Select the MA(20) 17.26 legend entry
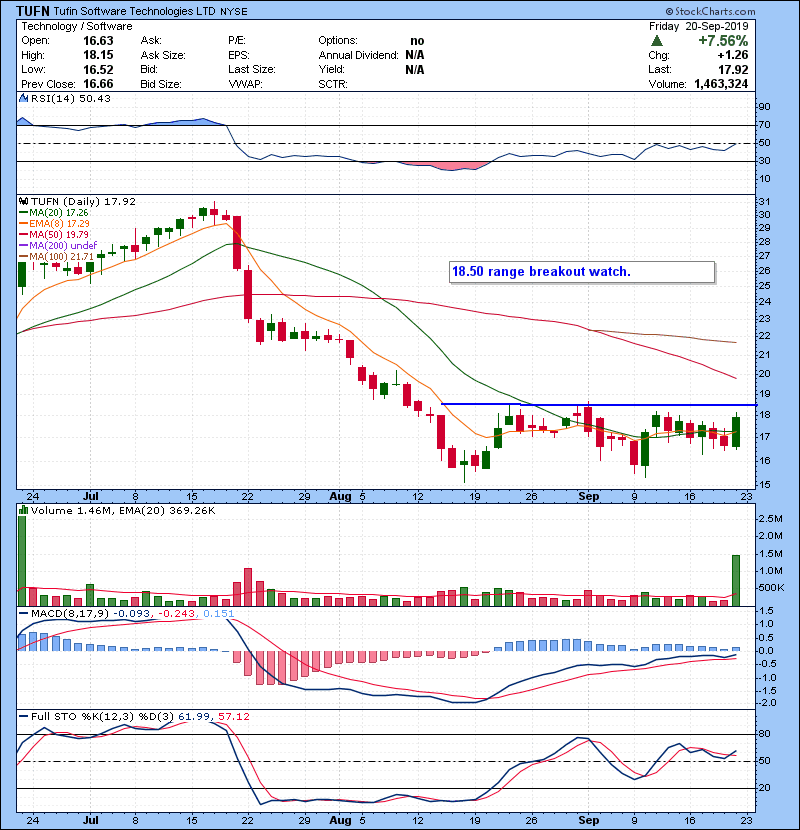Image resolution: width=800 pixels, height=830 pixels. click(56, 213)
